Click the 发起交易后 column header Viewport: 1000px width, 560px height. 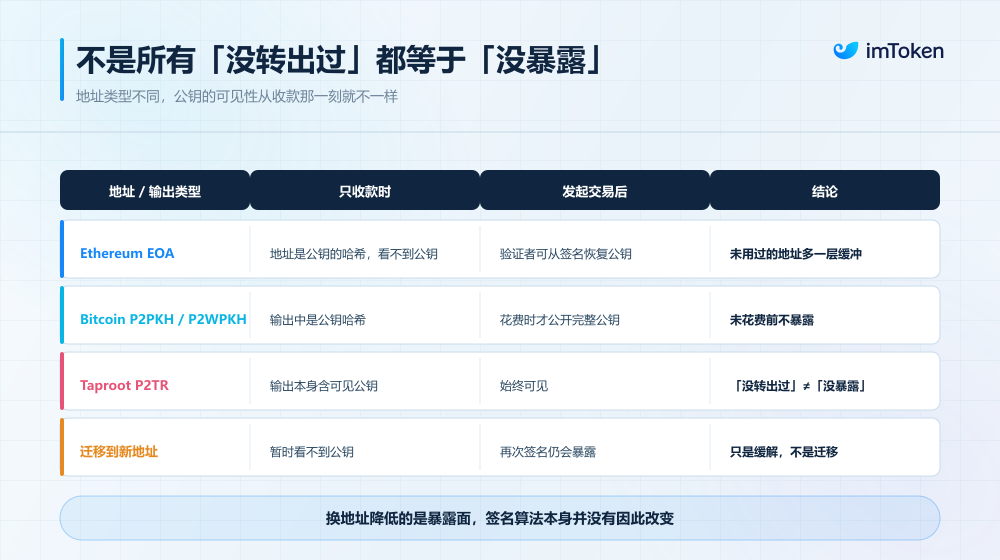pos(594,191)
